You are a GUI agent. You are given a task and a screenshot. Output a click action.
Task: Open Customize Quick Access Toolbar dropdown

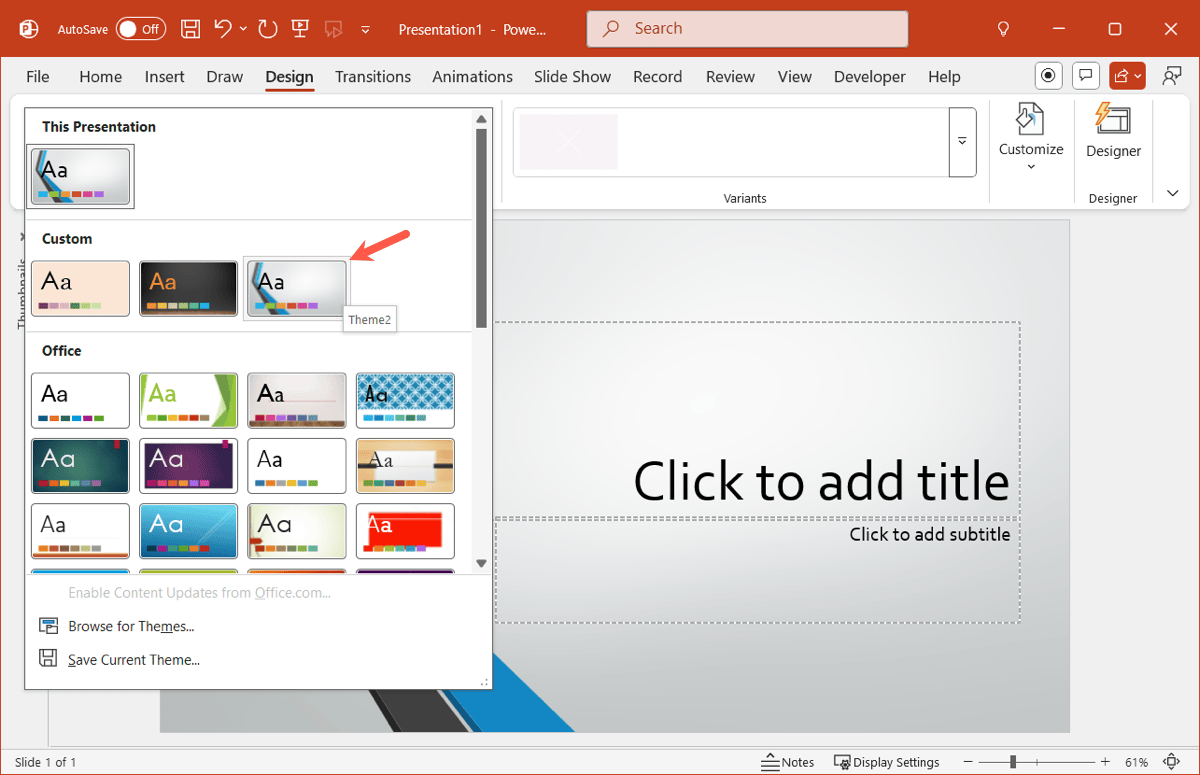coord(366,29)
